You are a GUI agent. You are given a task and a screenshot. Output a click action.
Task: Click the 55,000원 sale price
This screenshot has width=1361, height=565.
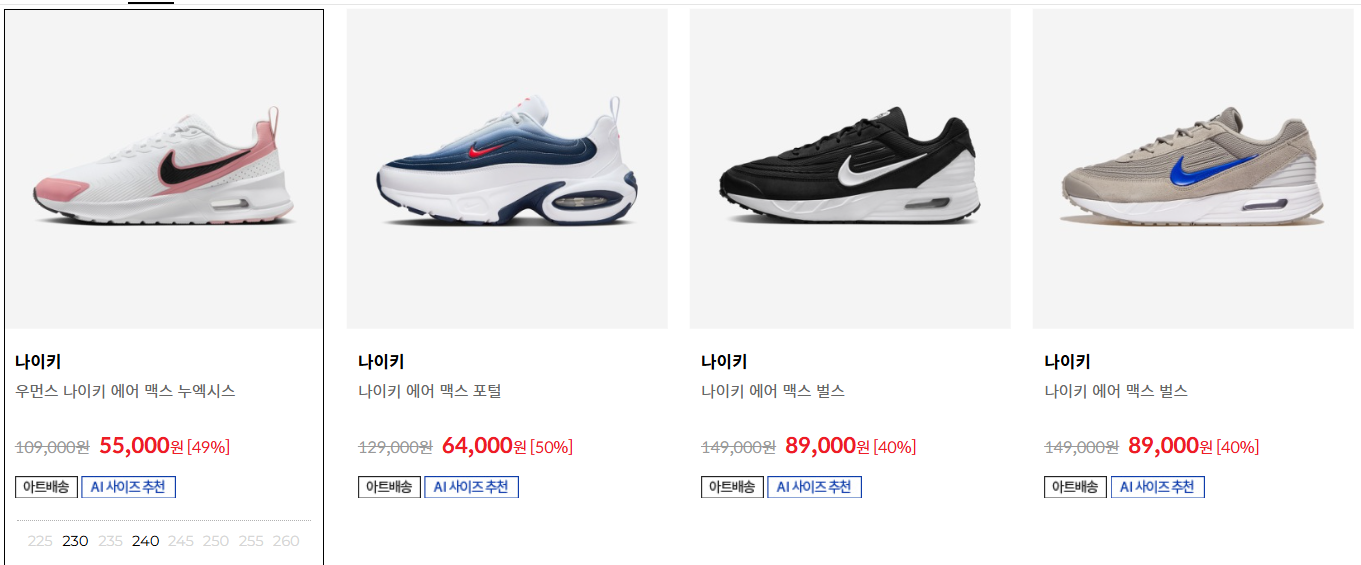[x=141, y=446]
